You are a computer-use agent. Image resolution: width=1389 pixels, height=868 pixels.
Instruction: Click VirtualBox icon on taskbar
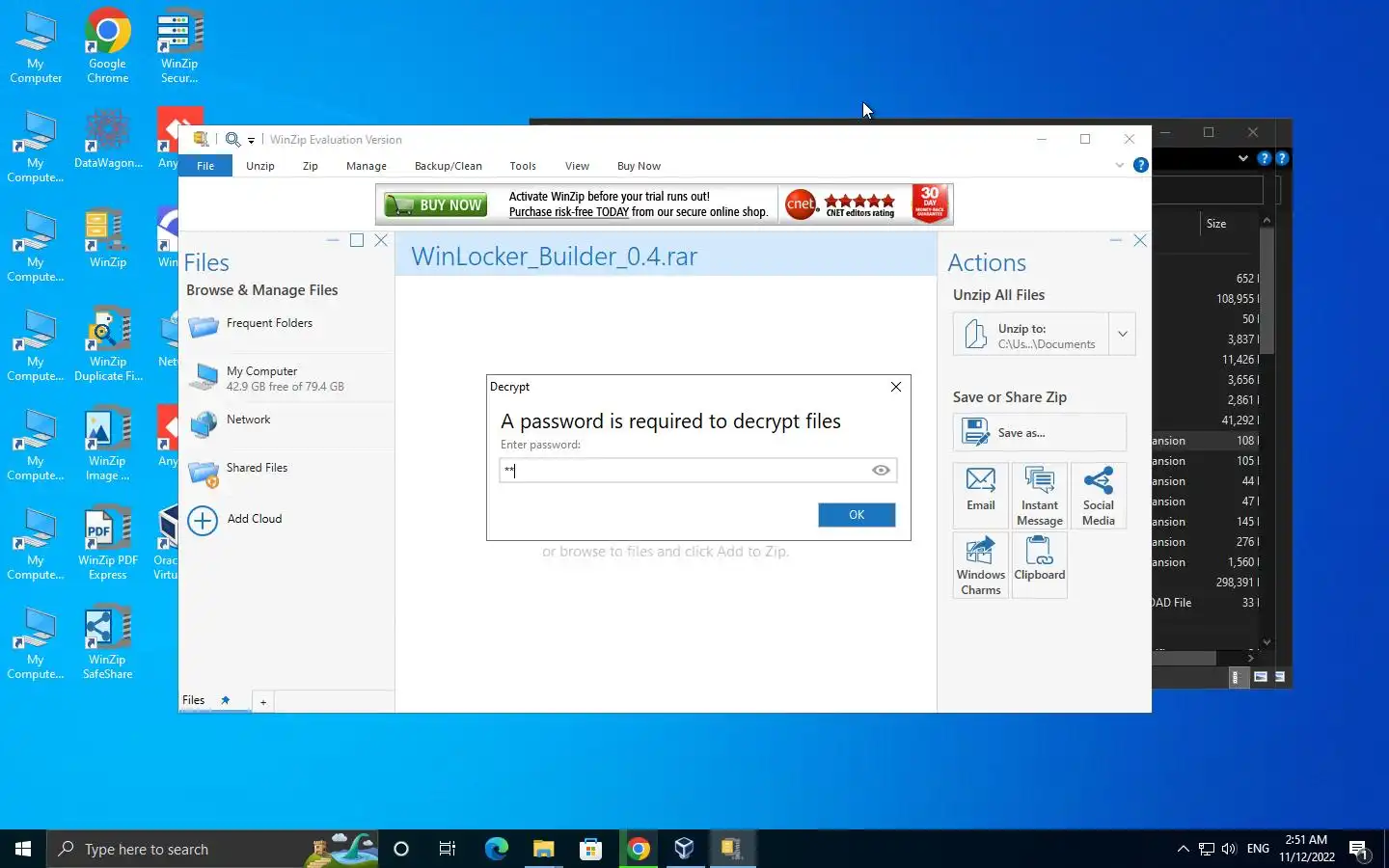click(x=685, y=849)
